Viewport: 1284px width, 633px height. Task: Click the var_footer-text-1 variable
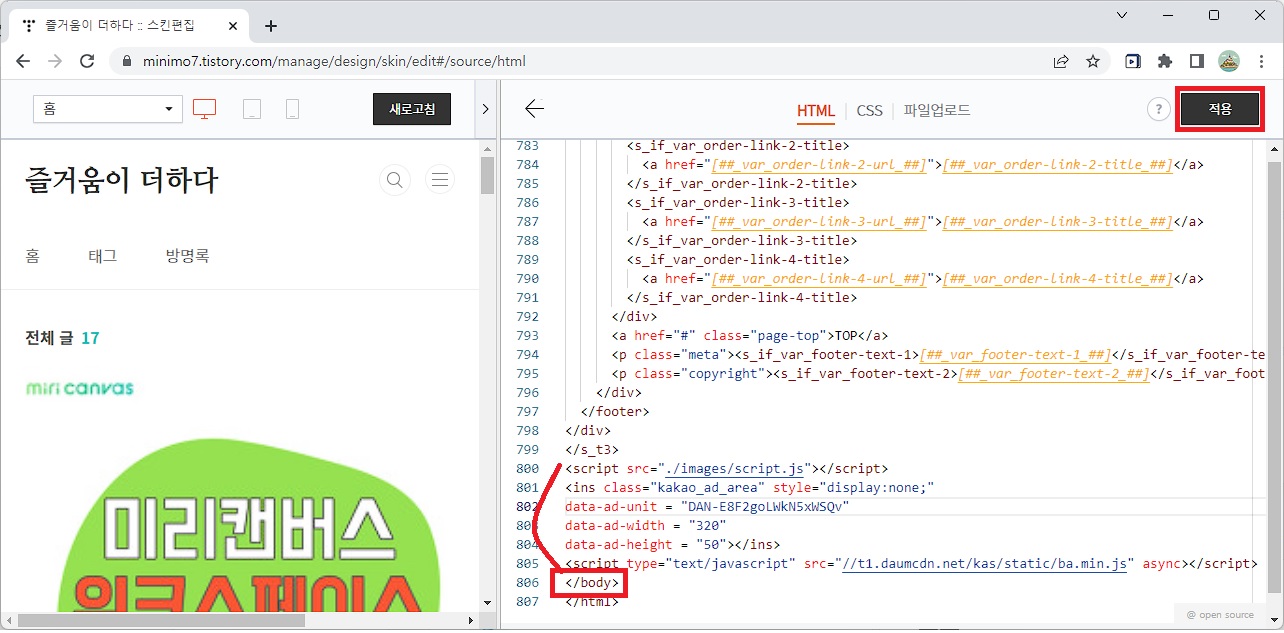pos(1015,354)
